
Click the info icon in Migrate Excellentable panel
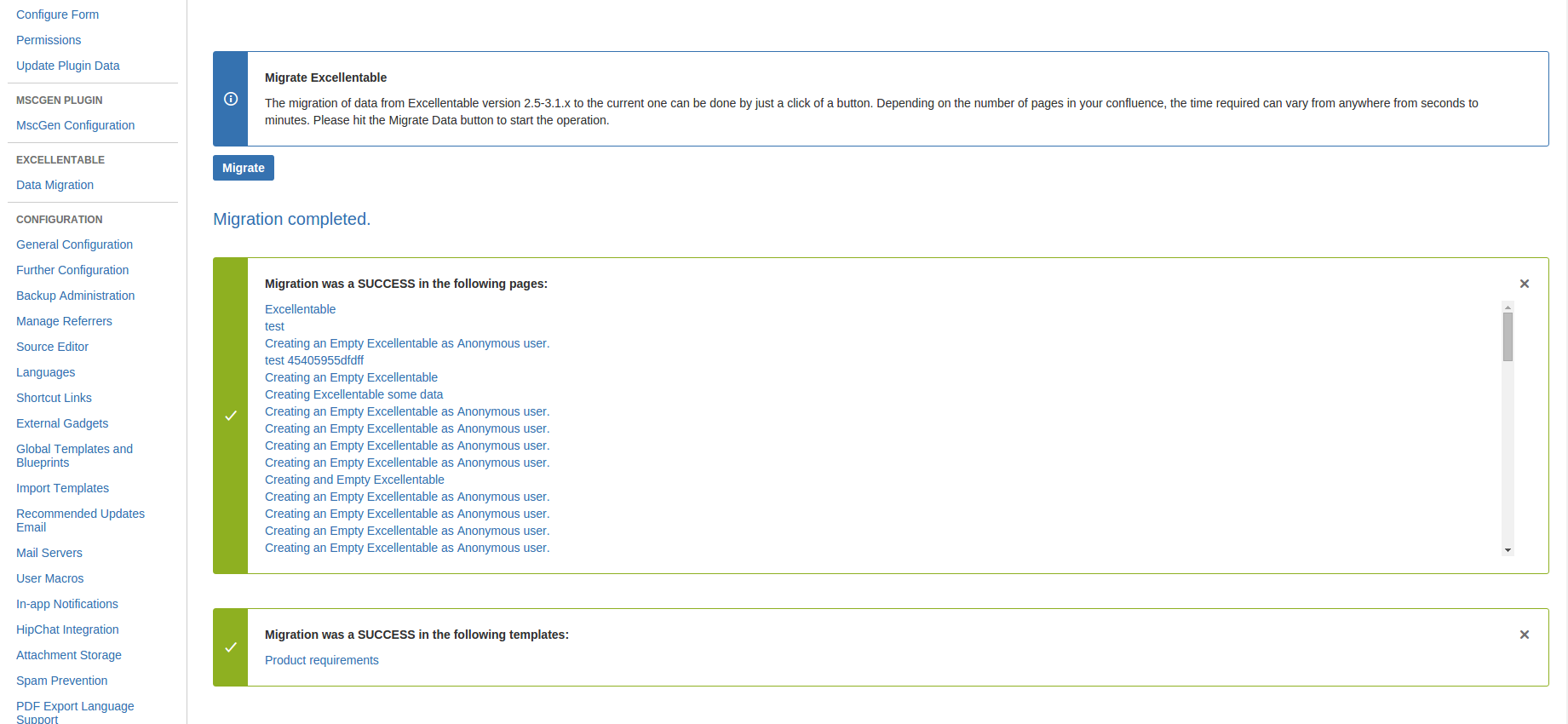230,99
